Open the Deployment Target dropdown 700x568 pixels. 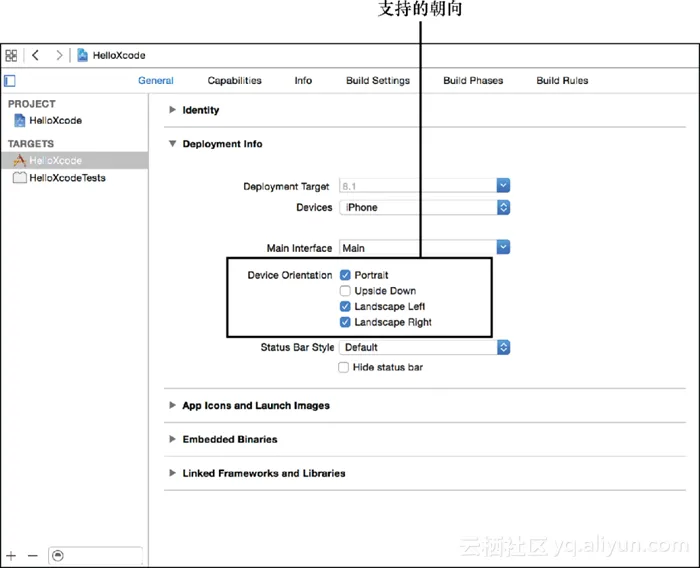503,185
